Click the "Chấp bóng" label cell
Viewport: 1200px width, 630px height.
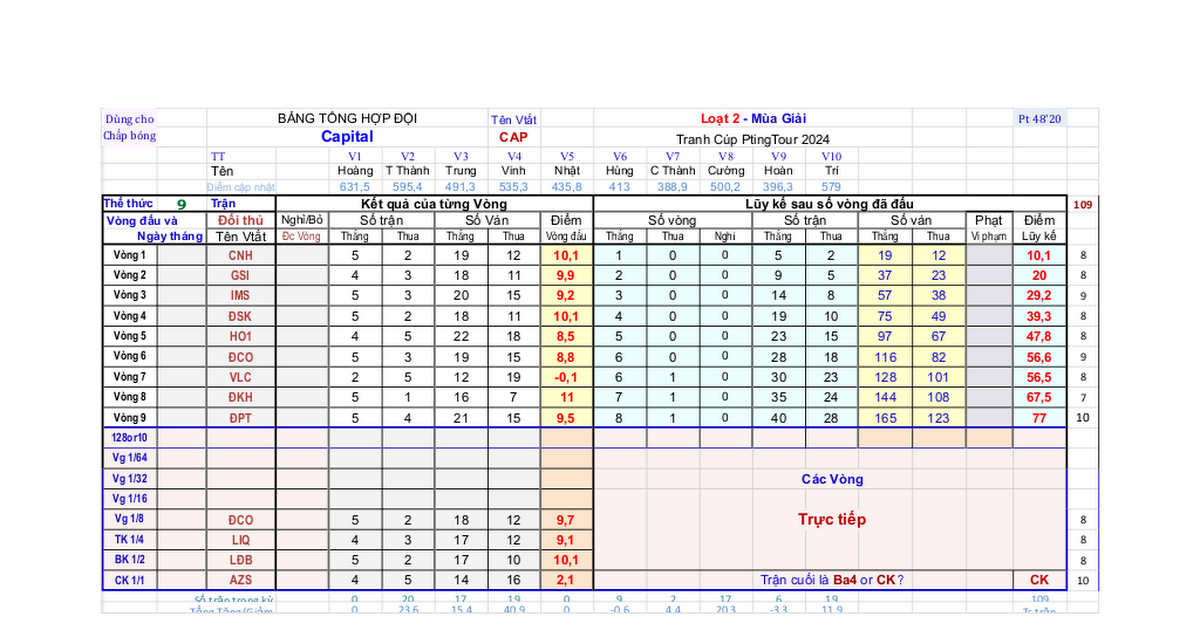(129, 136)
